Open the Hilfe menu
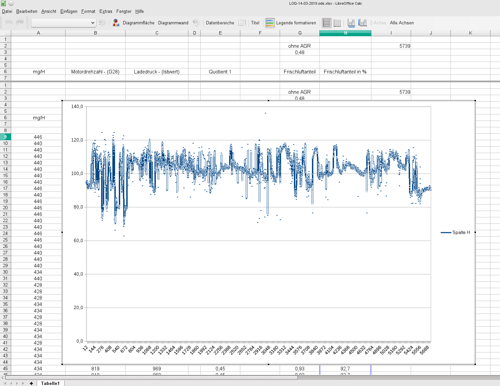This screenshot has height=386, width=500. tap(140, 11)
